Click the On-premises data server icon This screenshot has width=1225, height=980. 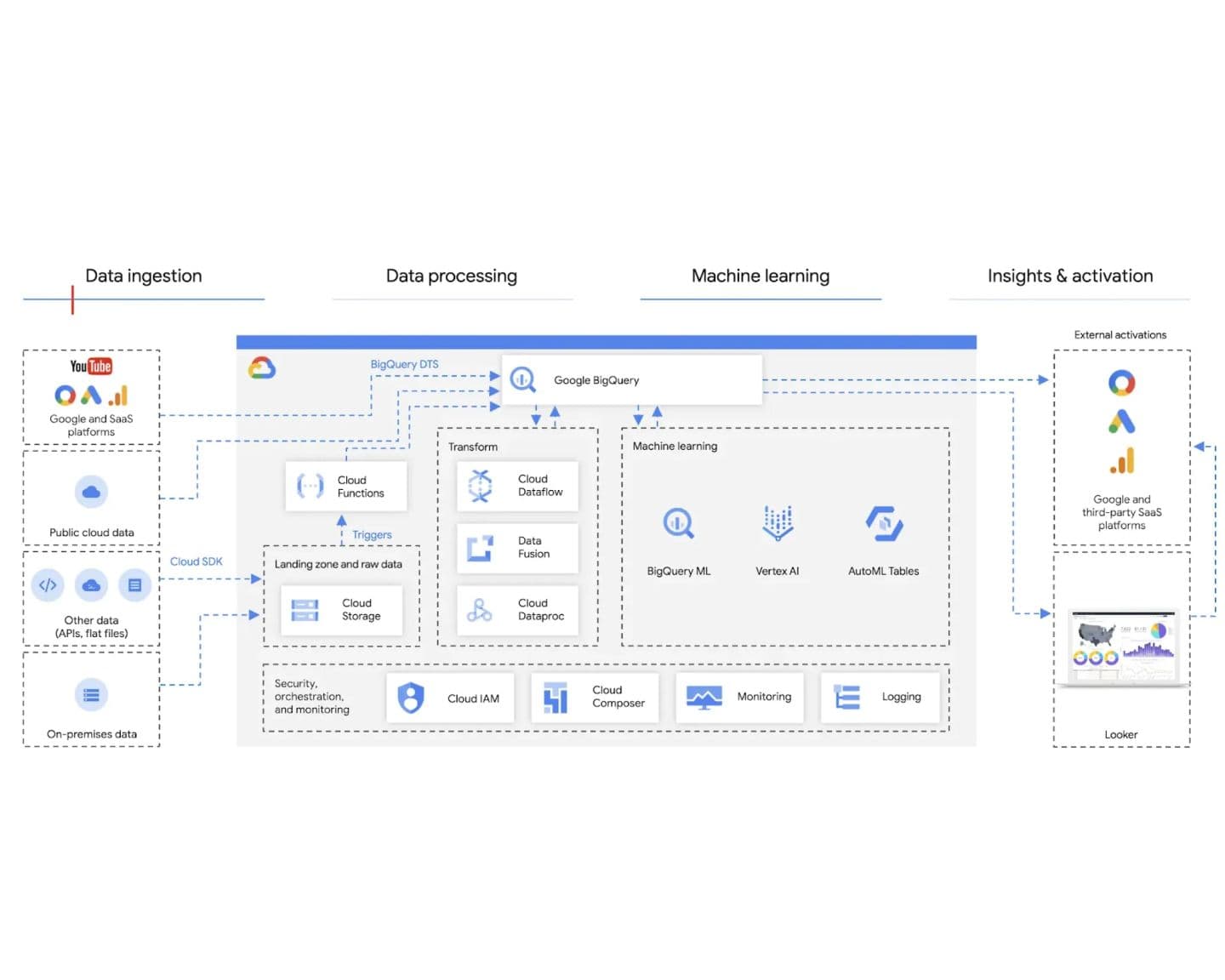[x=91, y=695]
